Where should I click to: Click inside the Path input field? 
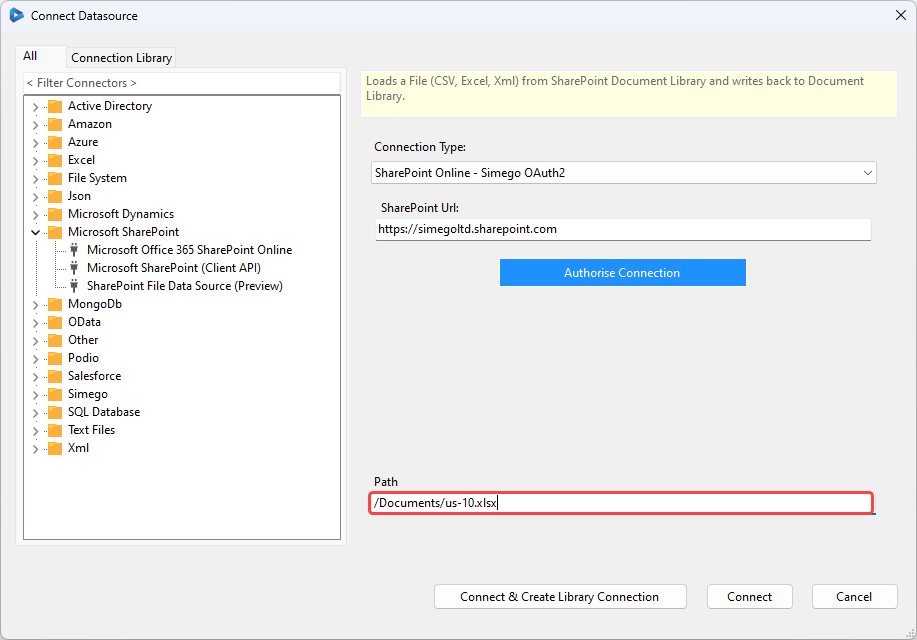[622, 503]
